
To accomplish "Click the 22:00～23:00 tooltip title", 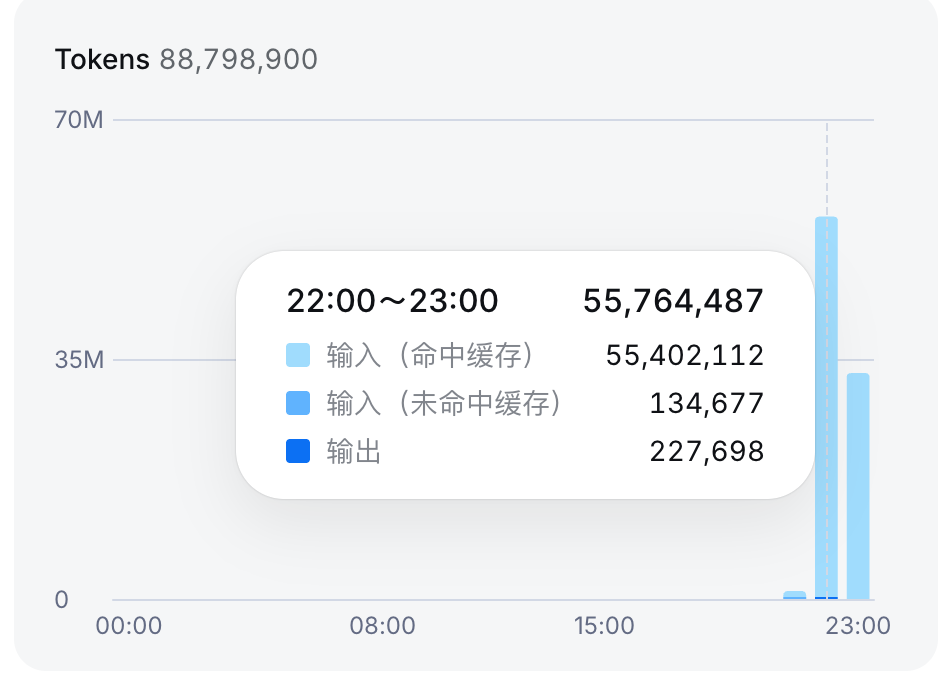I will point(392,301).
